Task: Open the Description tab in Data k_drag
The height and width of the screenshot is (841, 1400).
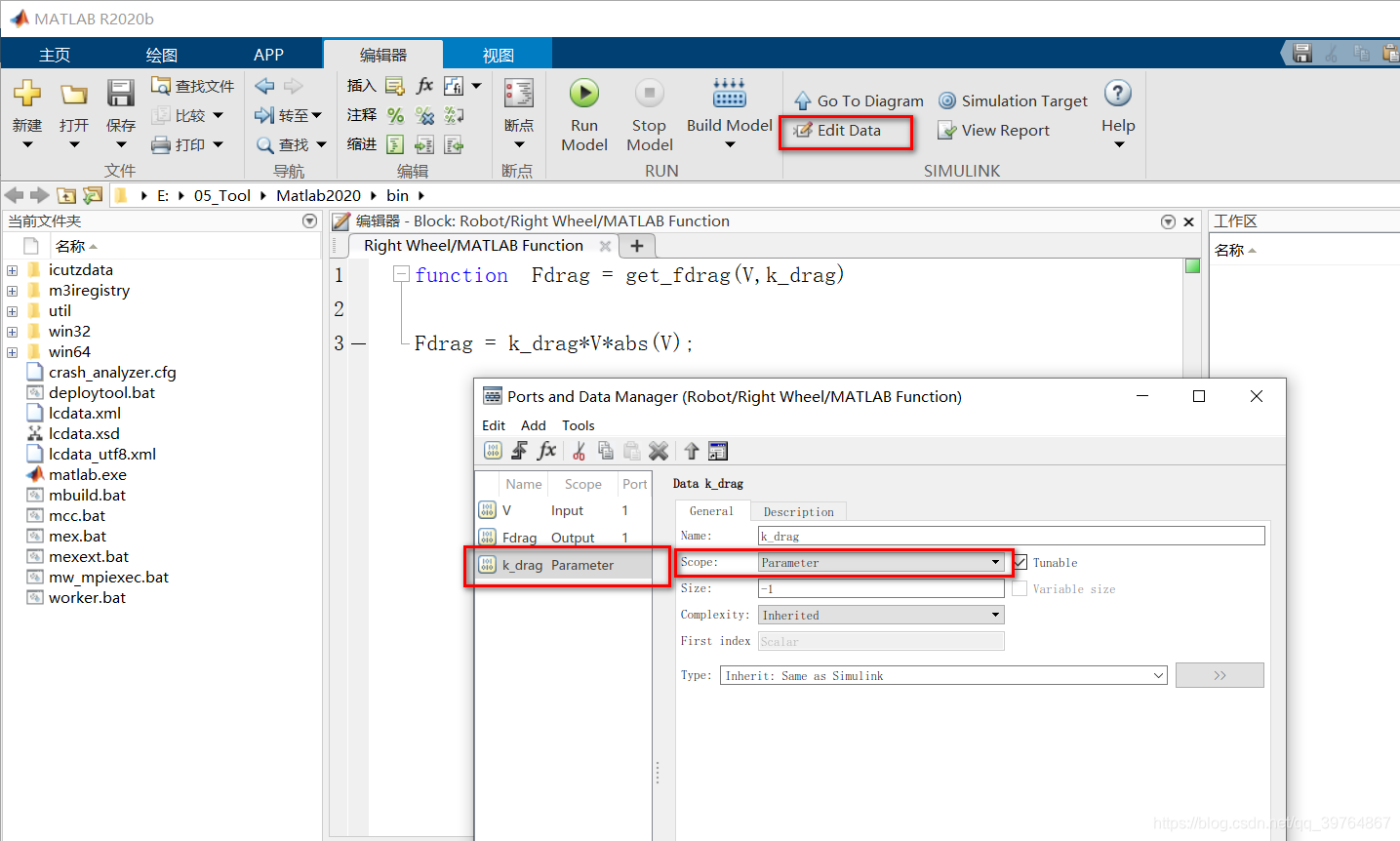Action: 799,511
